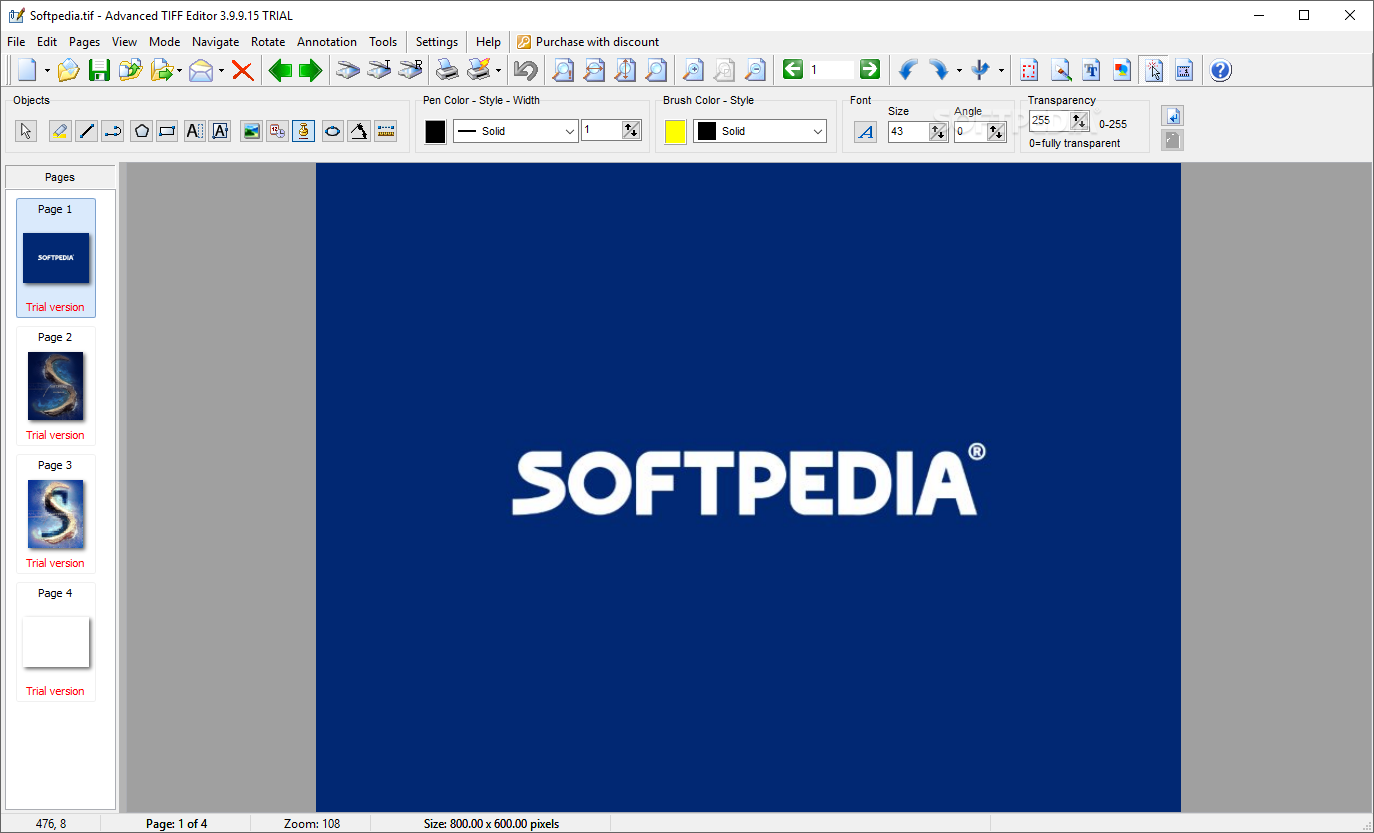Click the zoom in magnifier icon
The width and height of the screenshot is (1374, 833).
(693, 70)
